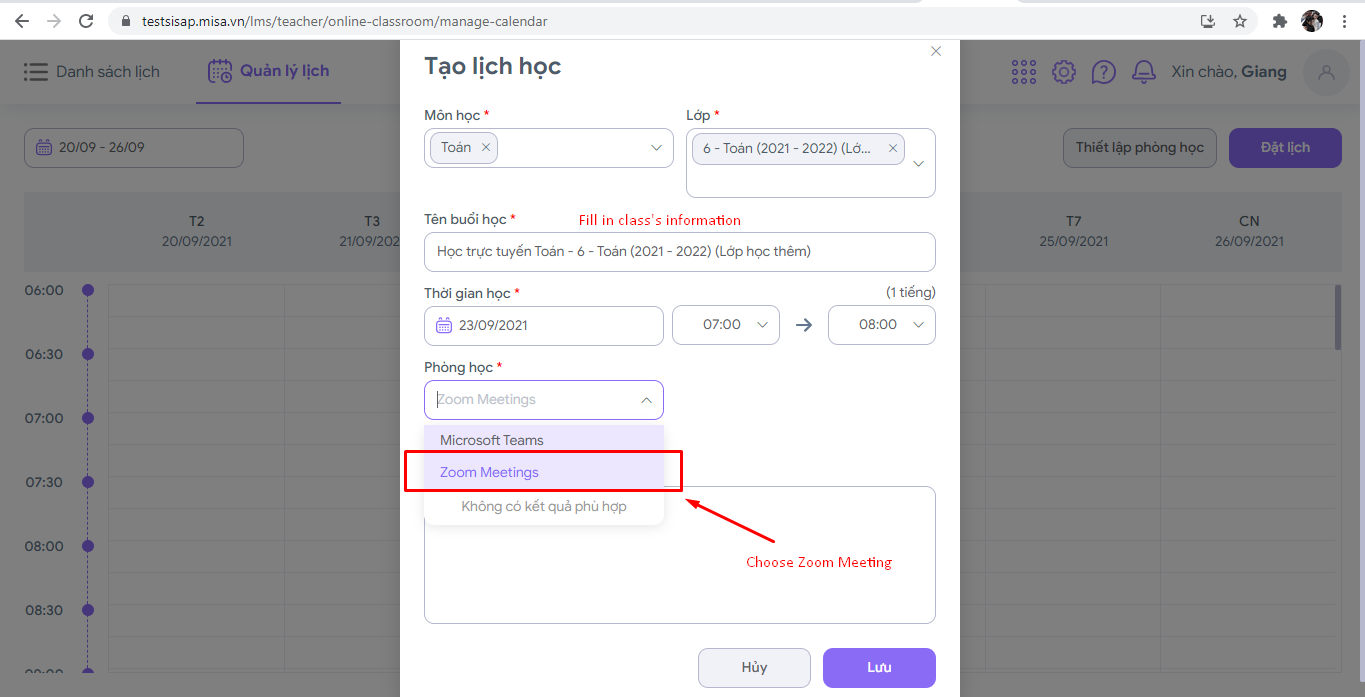
Task: Open the apps grid icon
Action: point(1024,72)
